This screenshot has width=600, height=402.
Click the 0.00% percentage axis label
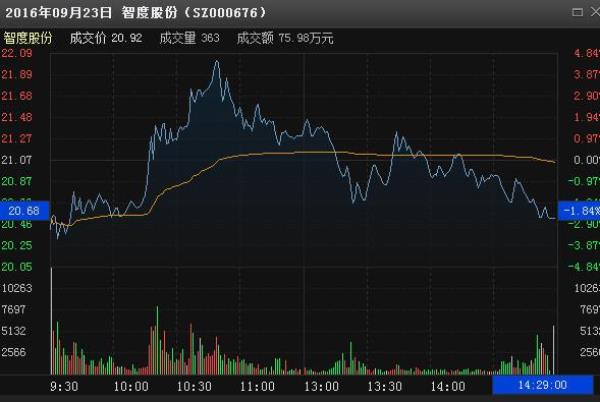coord(583,160)
